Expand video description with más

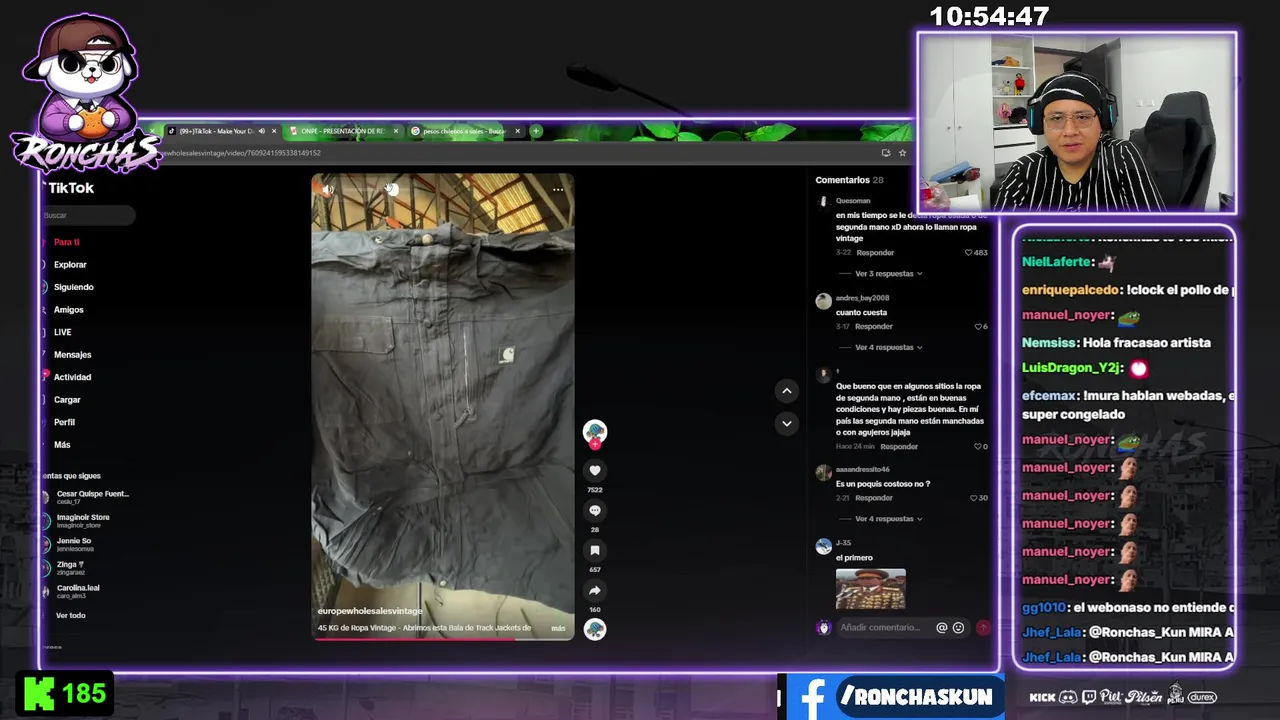coord(558,628)
